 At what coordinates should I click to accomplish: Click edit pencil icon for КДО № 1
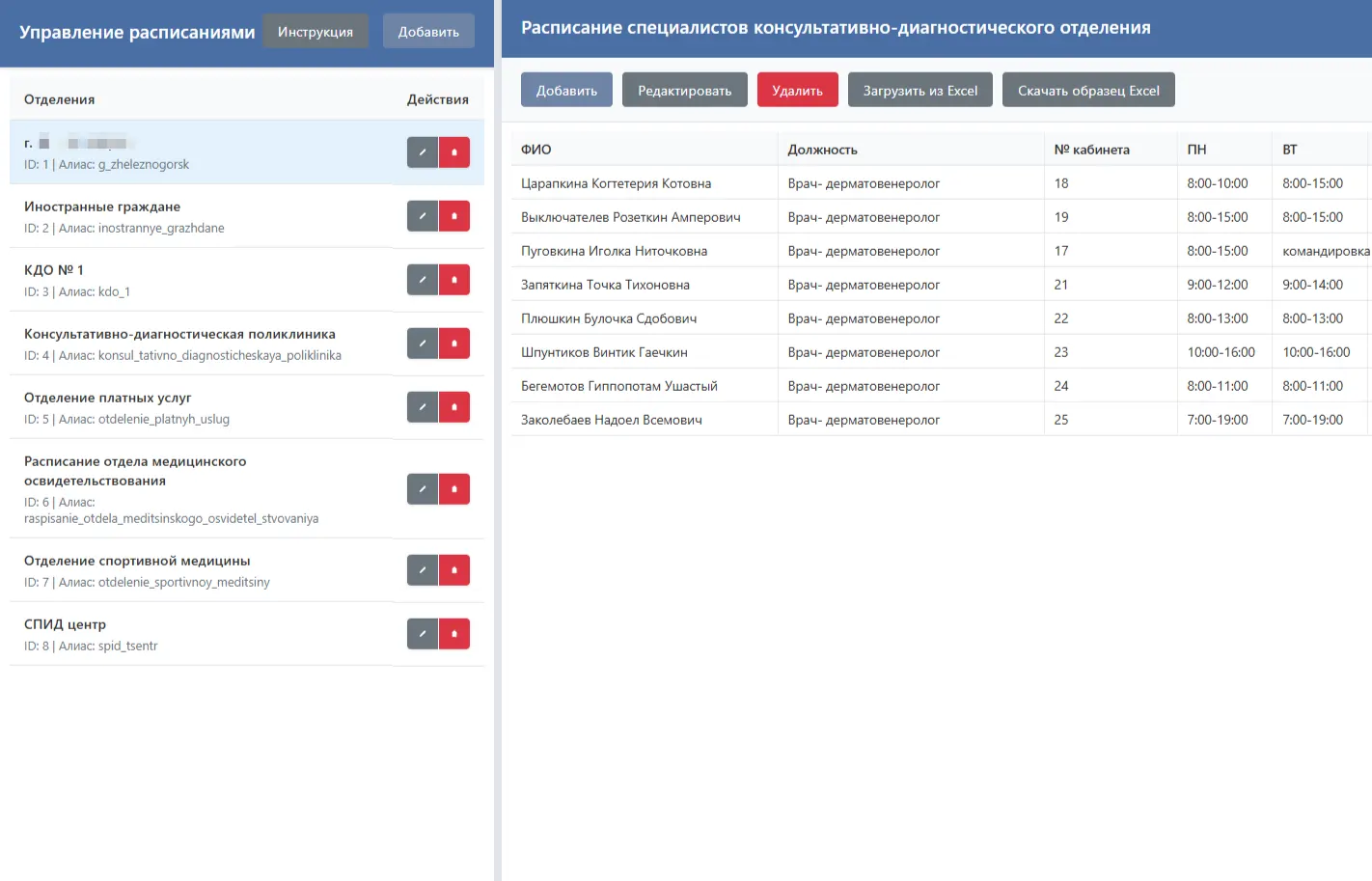[x=423, y=280]
